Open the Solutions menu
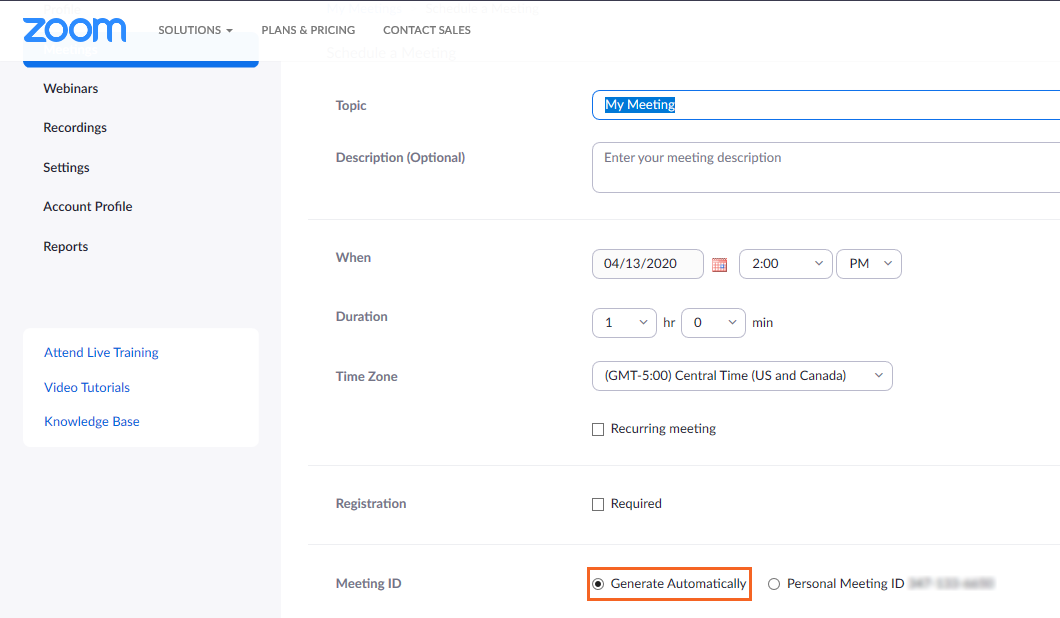This screenshot has width=1060, height=618. click(195, 30)
